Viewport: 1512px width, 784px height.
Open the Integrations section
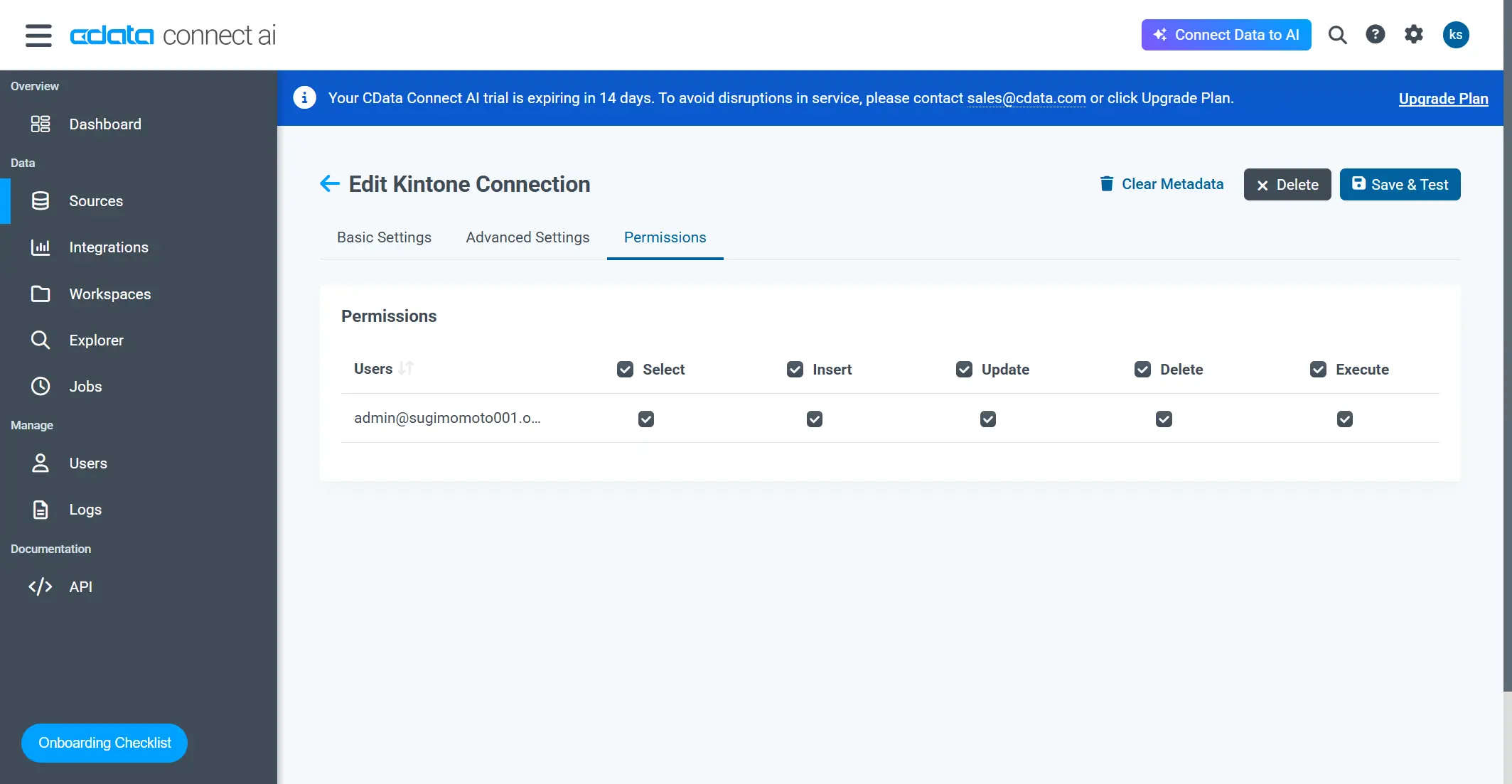click(109, 247)
